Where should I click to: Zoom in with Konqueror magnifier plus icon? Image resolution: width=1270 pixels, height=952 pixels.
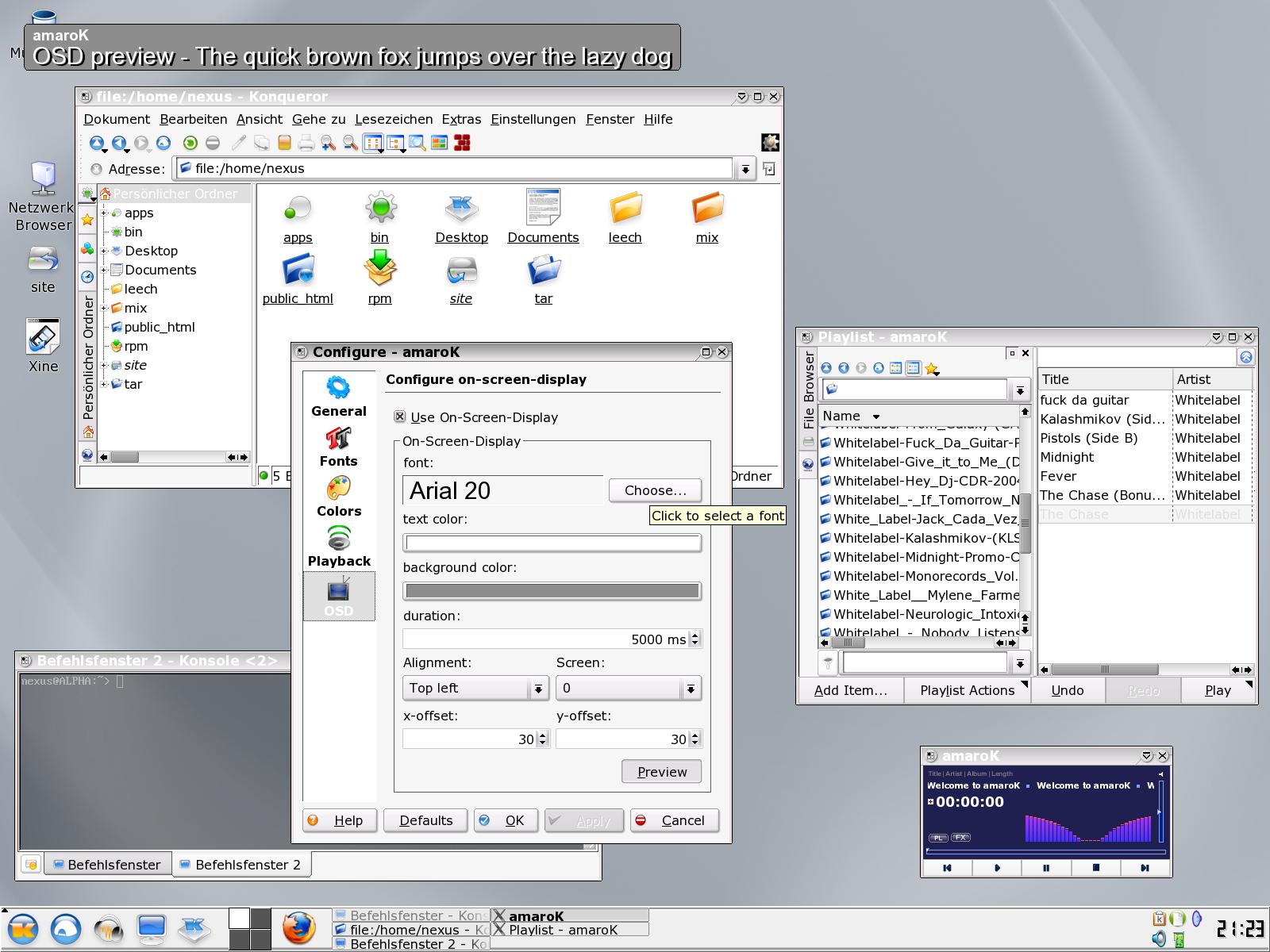point(328,143)
